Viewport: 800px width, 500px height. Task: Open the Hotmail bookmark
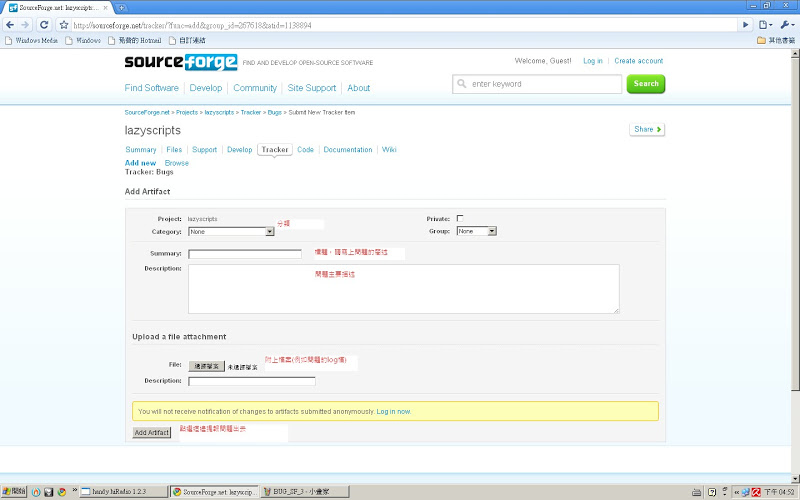135,40
